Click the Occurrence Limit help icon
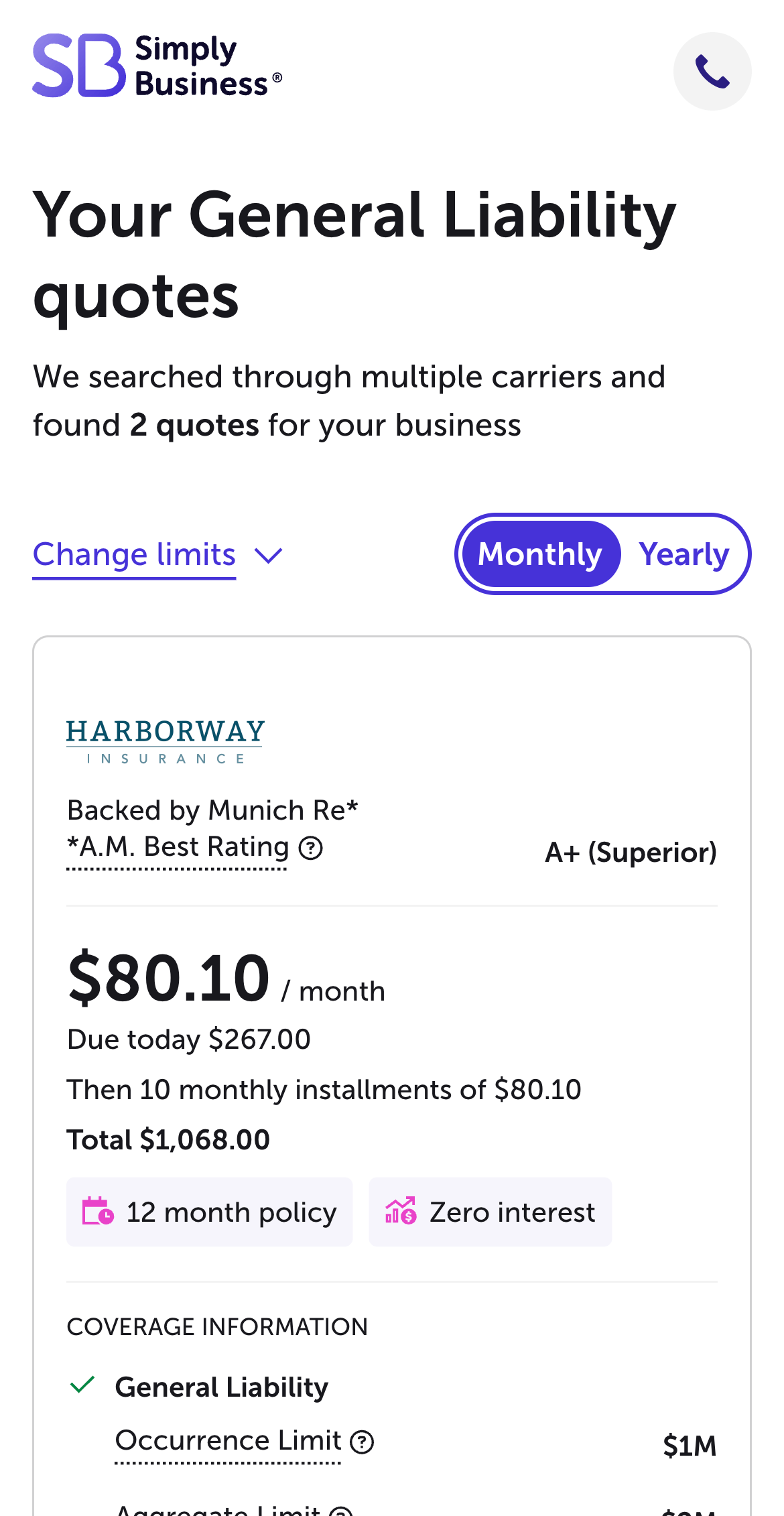Image resolution: width=784 pixels, height=1516 pixels. [363, 1442]
